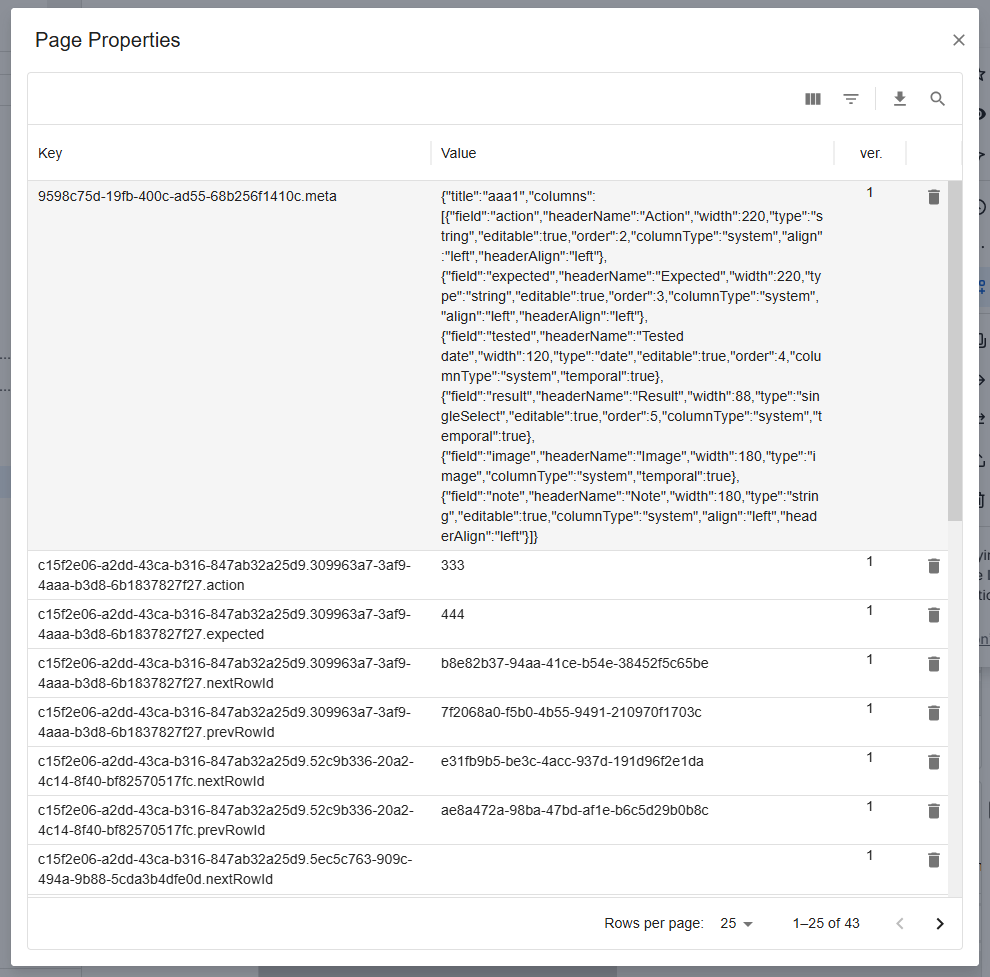This screenshot has height=977, width=990.
Task: Close the Page Properties dialog
Action: pyautogui.click(x=958, y=40)
